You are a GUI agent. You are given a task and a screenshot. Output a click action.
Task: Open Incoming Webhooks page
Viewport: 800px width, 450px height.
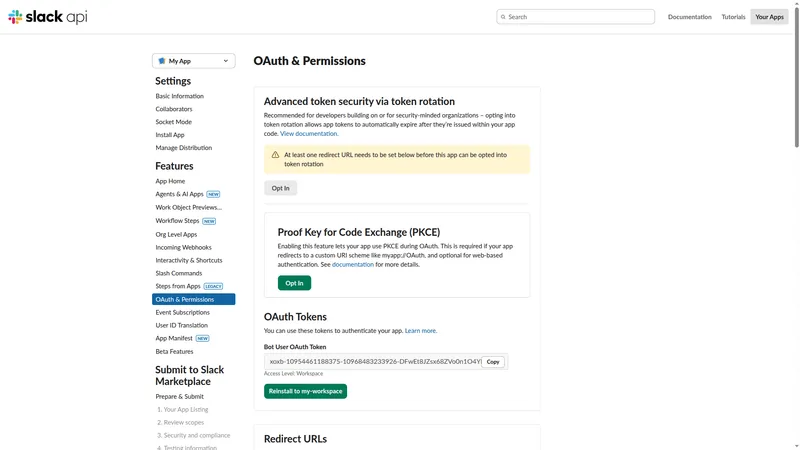(x=183, y=247)
